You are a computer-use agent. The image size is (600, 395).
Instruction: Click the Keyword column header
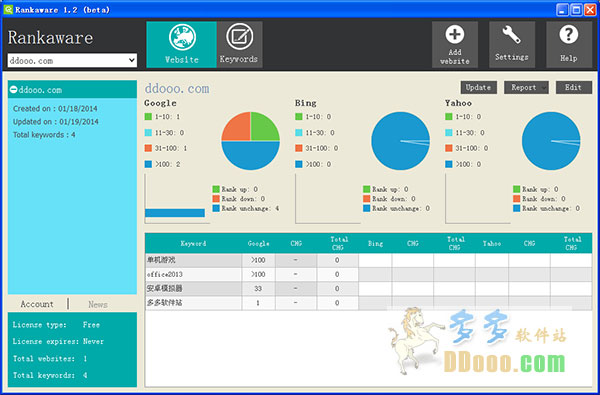click(193, 243)
